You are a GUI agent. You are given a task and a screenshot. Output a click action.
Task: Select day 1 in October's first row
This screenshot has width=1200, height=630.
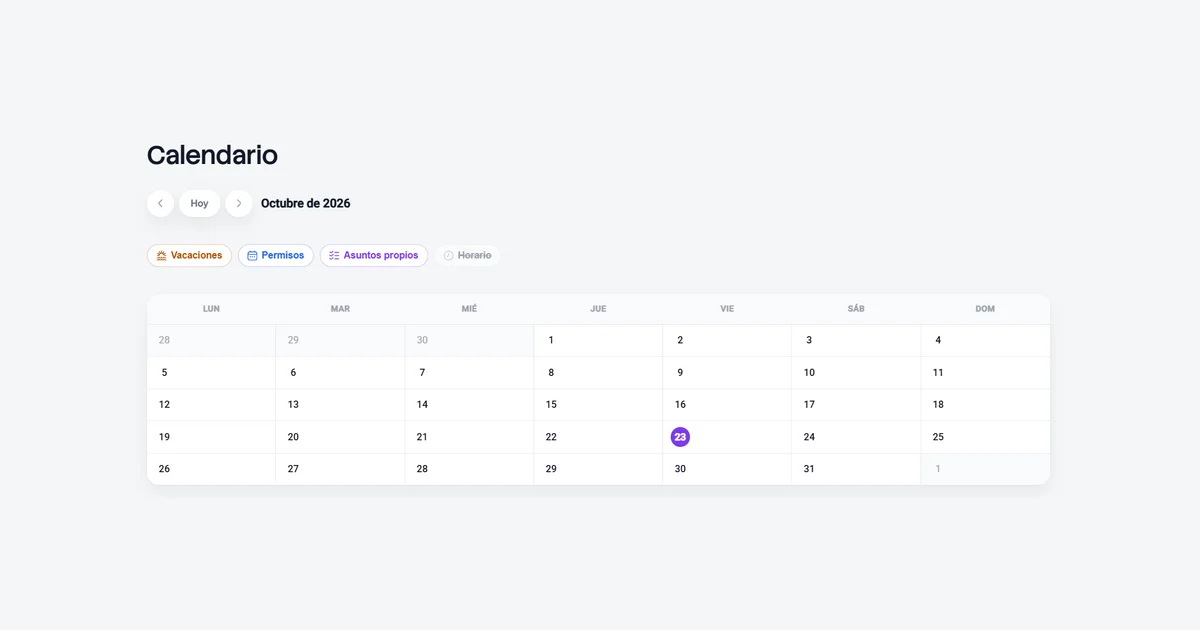pos(598,341)
